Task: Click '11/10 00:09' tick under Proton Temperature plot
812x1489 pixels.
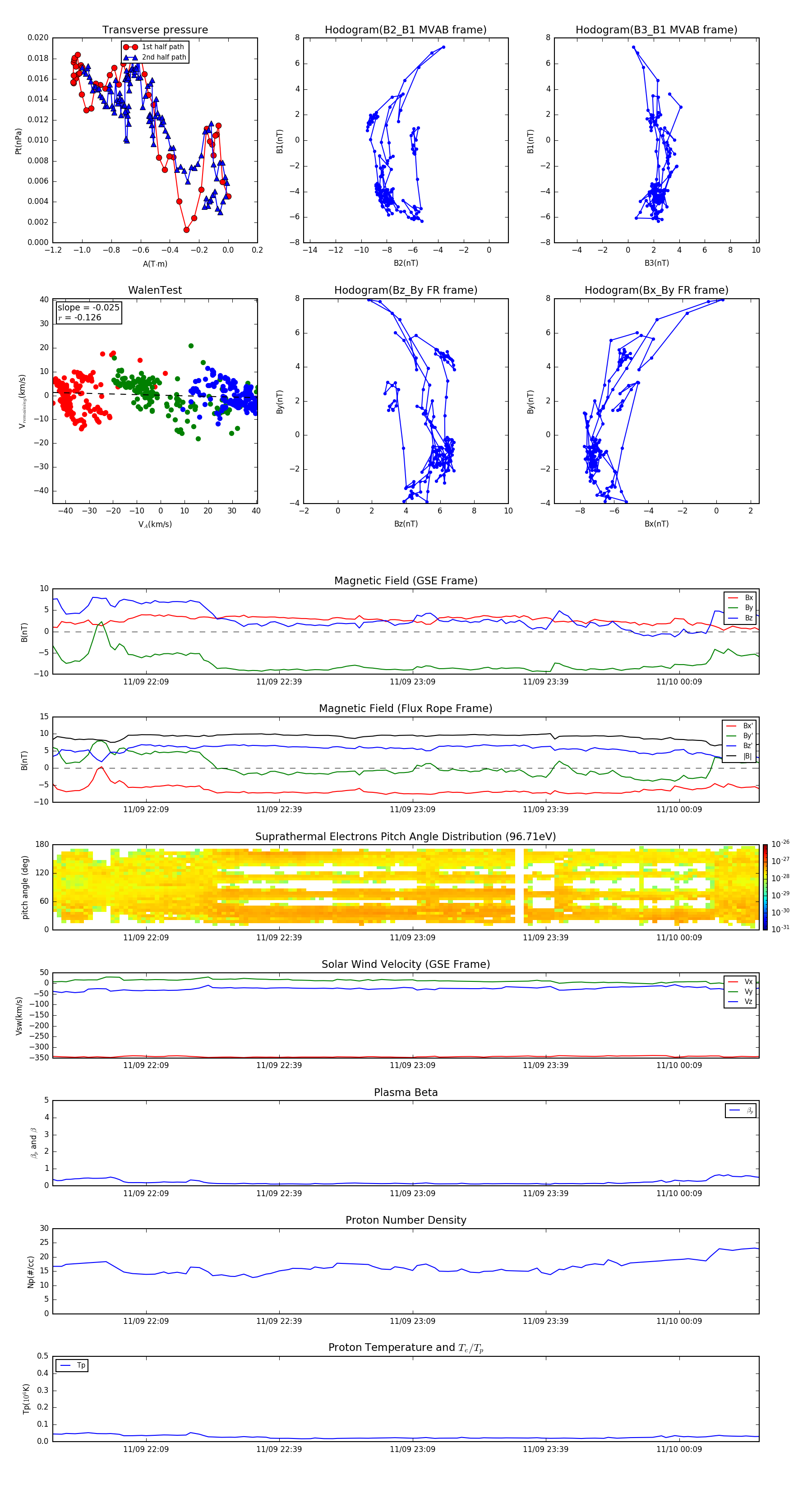Action: 679,1449
